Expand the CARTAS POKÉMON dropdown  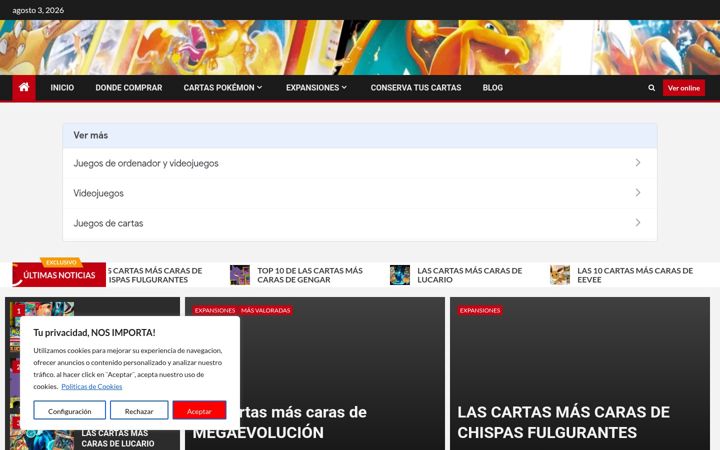(x=223, y=88)
